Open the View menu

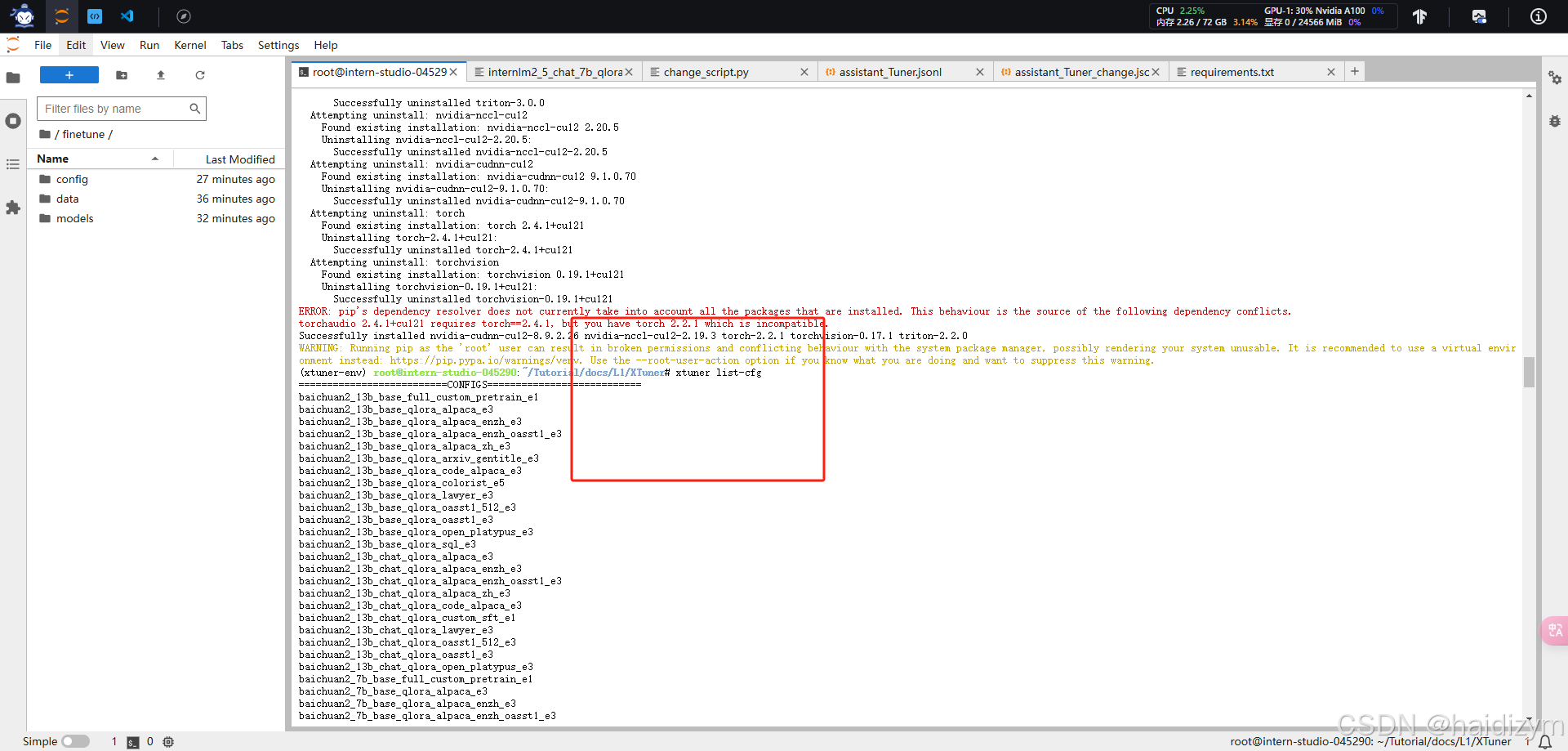[x=113, y=45]
